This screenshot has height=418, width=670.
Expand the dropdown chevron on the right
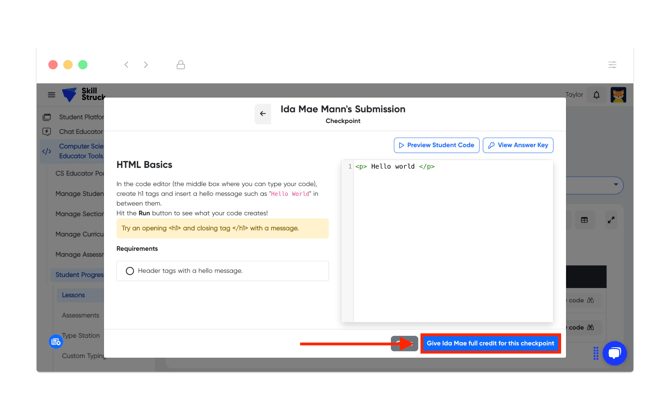tap(616, 185)
